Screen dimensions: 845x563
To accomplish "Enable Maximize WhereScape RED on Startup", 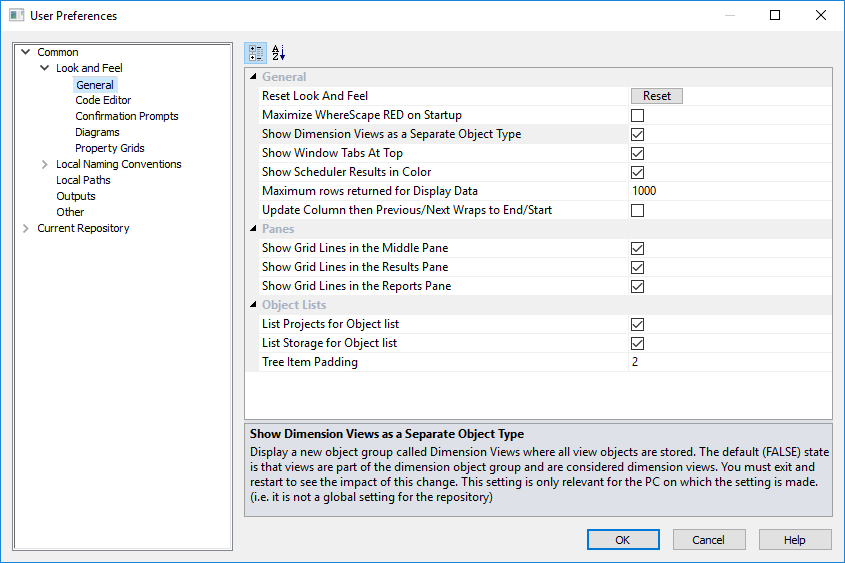I will click(x=637, y=115).
